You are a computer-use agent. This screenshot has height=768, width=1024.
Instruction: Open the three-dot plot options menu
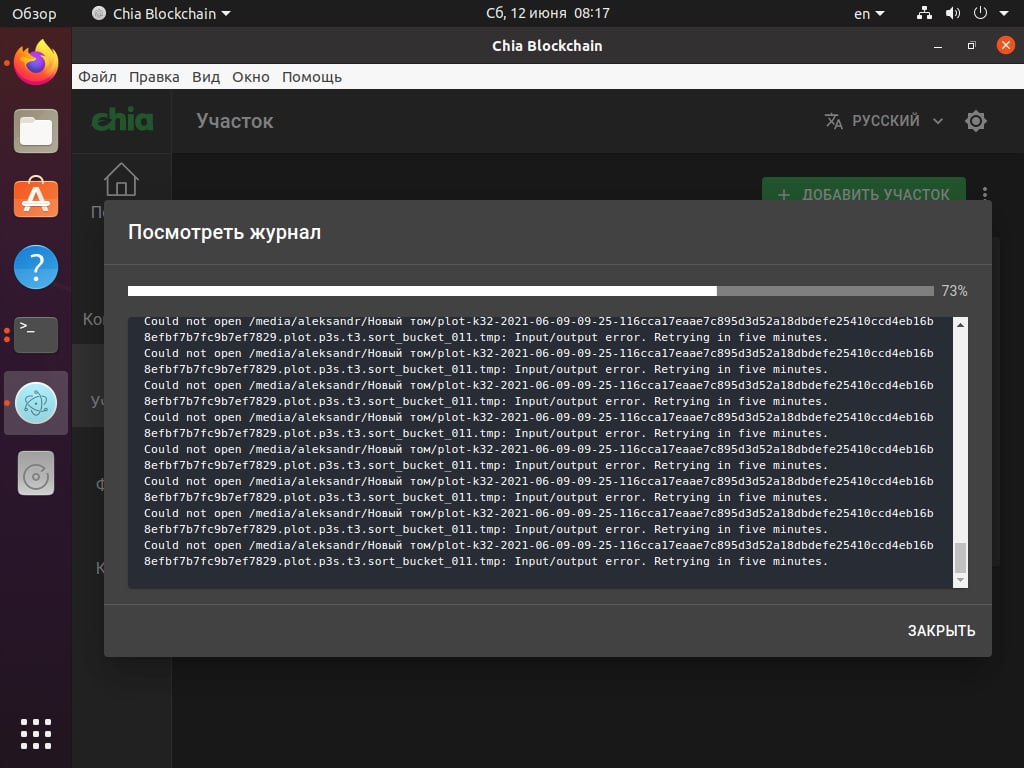click(985, 193)
